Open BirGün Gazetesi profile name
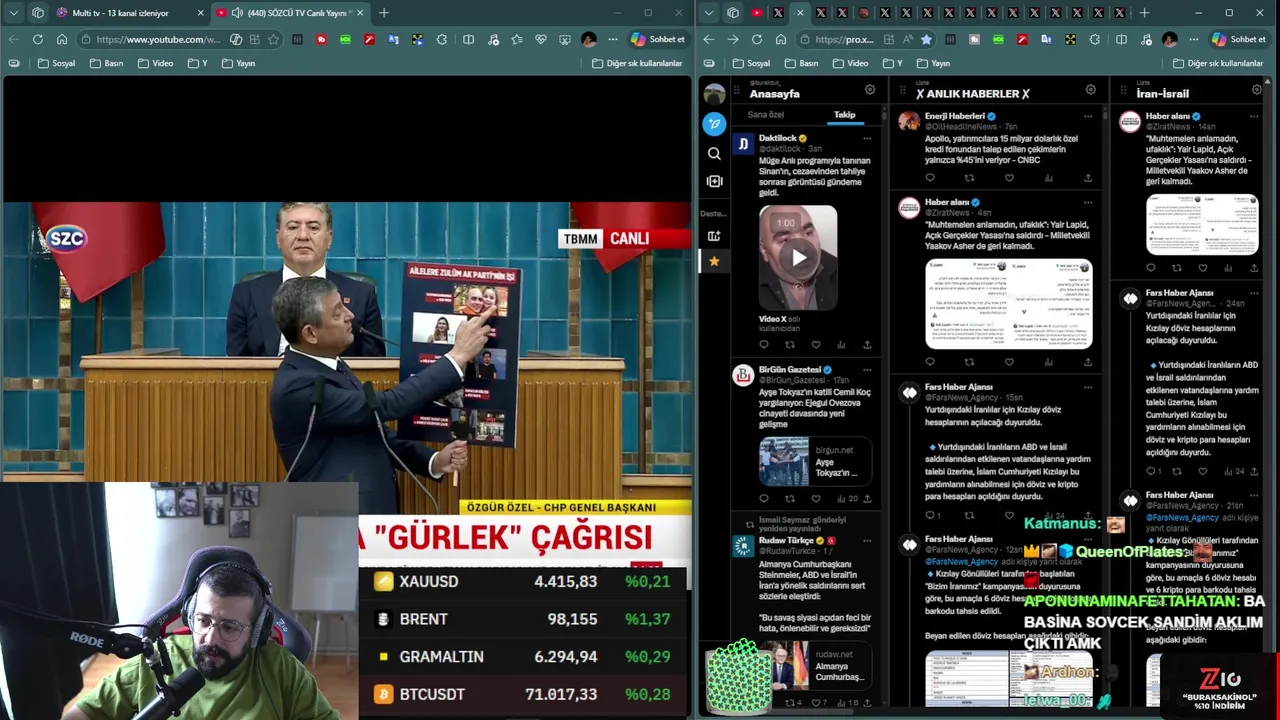Image resolution: width=1280 pixels, height=720 pixels. click(x=789, y=370)
